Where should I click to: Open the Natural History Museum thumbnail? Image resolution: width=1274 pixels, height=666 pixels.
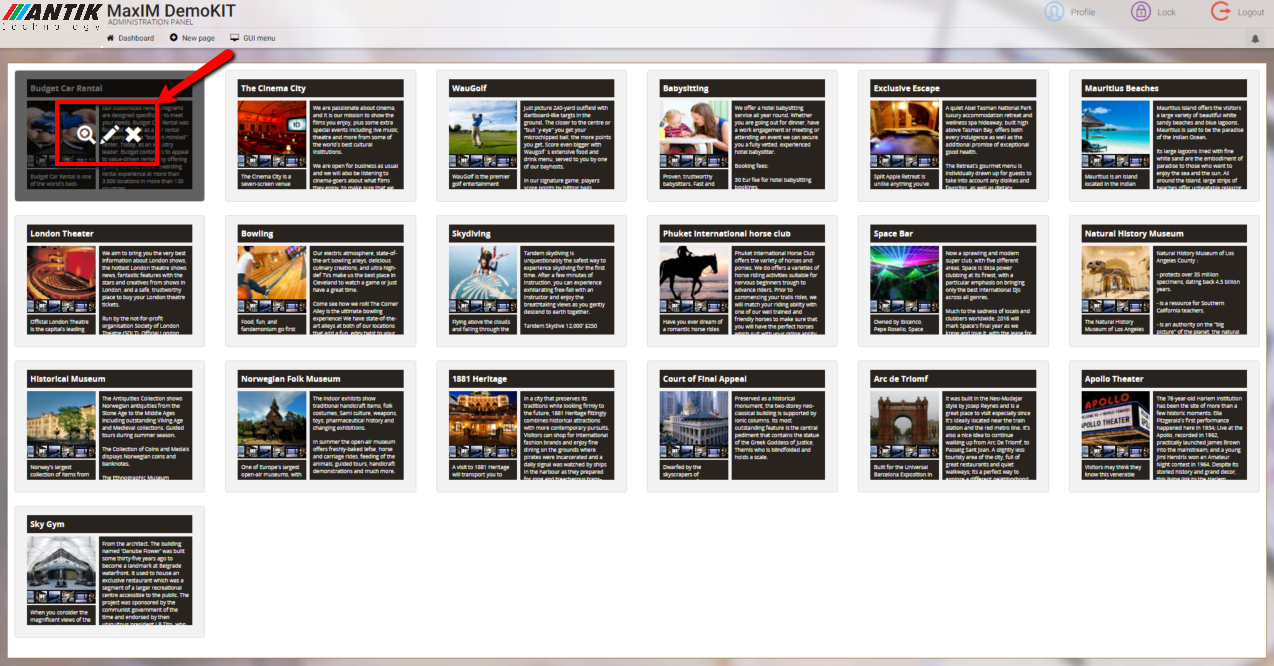pos(1164,281)
